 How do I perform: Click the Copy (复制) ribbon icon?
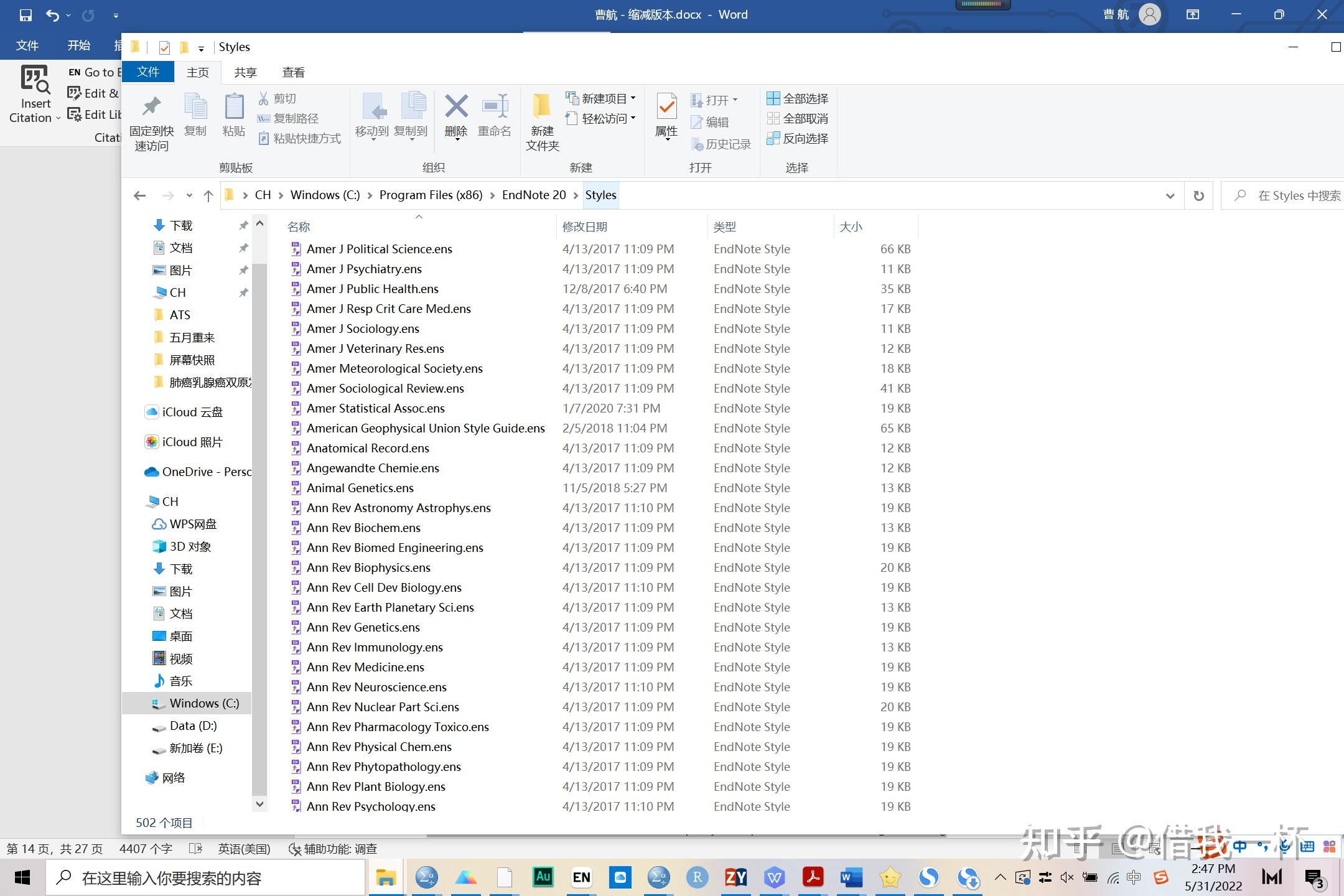195,114
